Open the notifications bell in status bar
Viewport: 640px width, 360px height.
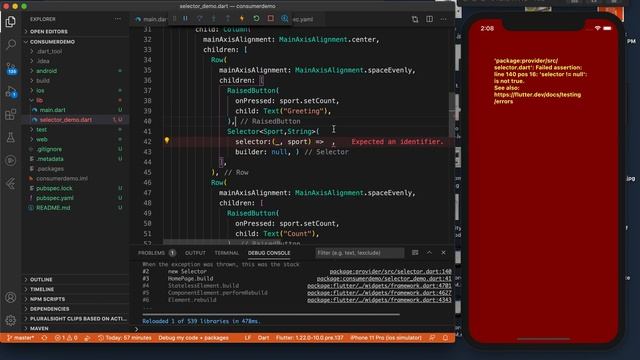pos(446,338)
